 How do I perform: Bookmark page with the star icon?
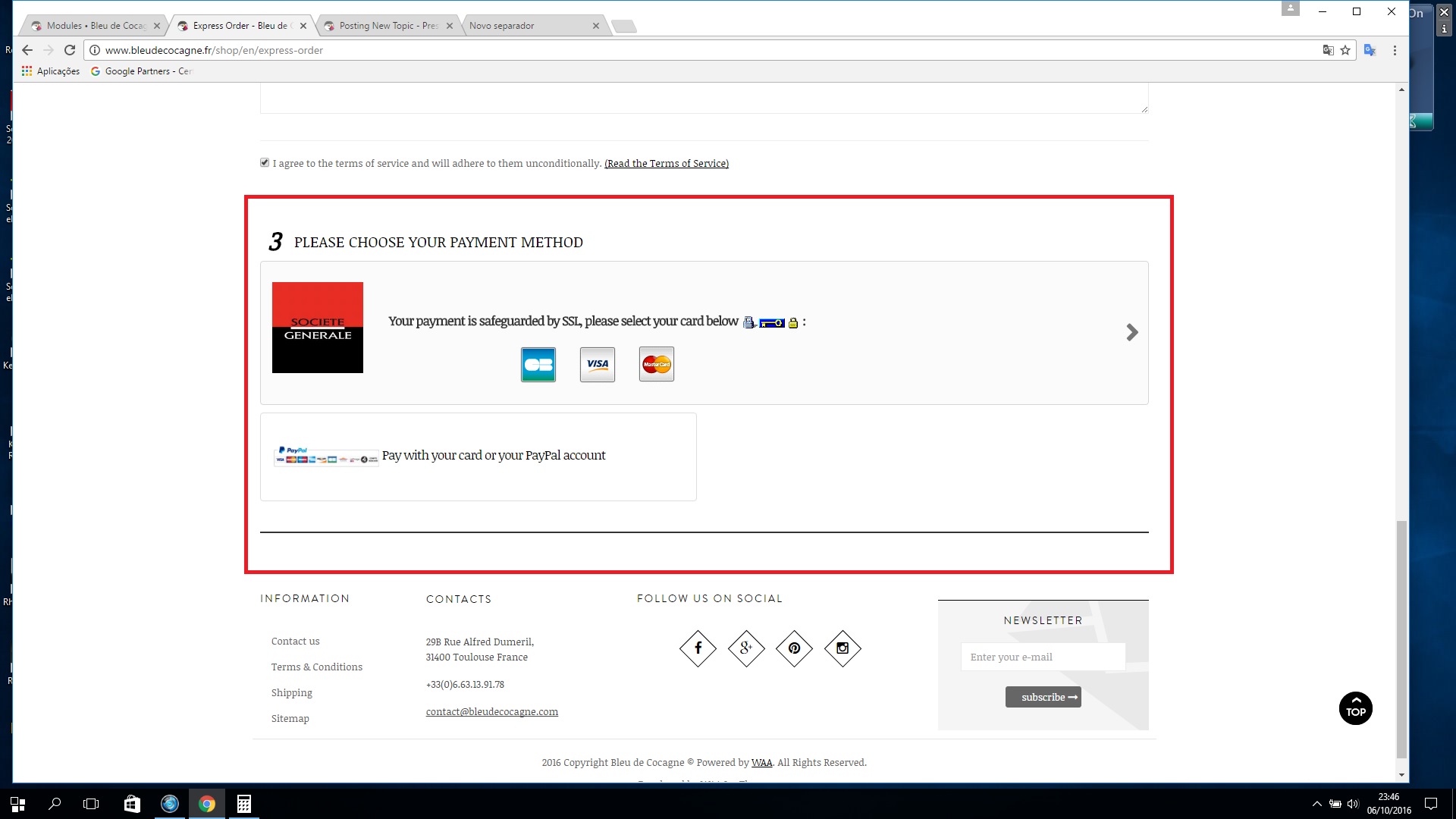pos(1345,50)
